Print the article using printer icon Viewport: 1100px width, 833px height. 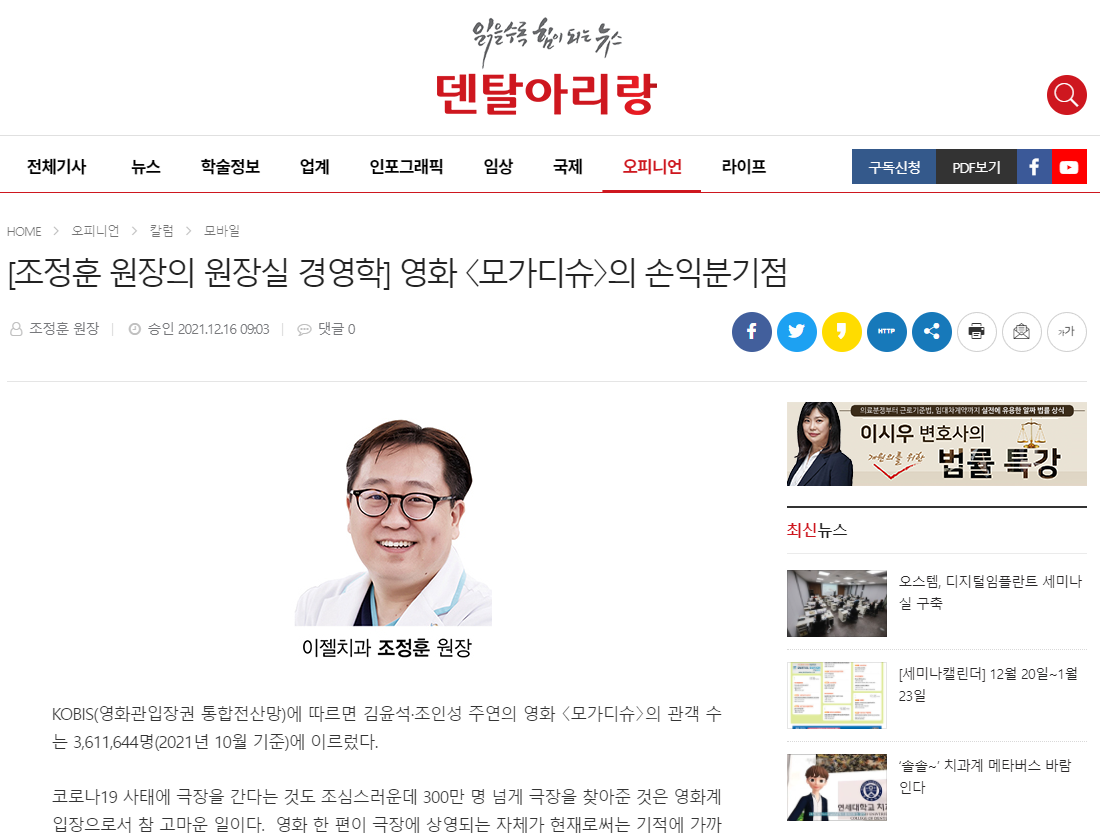pos(977,331)
